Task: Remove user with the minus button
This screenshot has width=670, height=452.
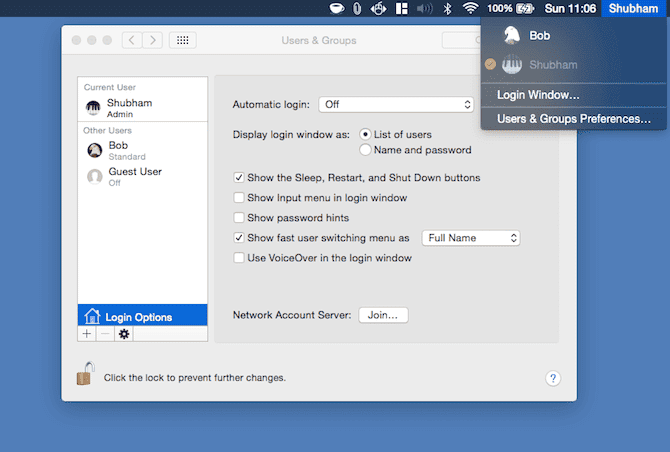Action: click(x=105, y=334)
